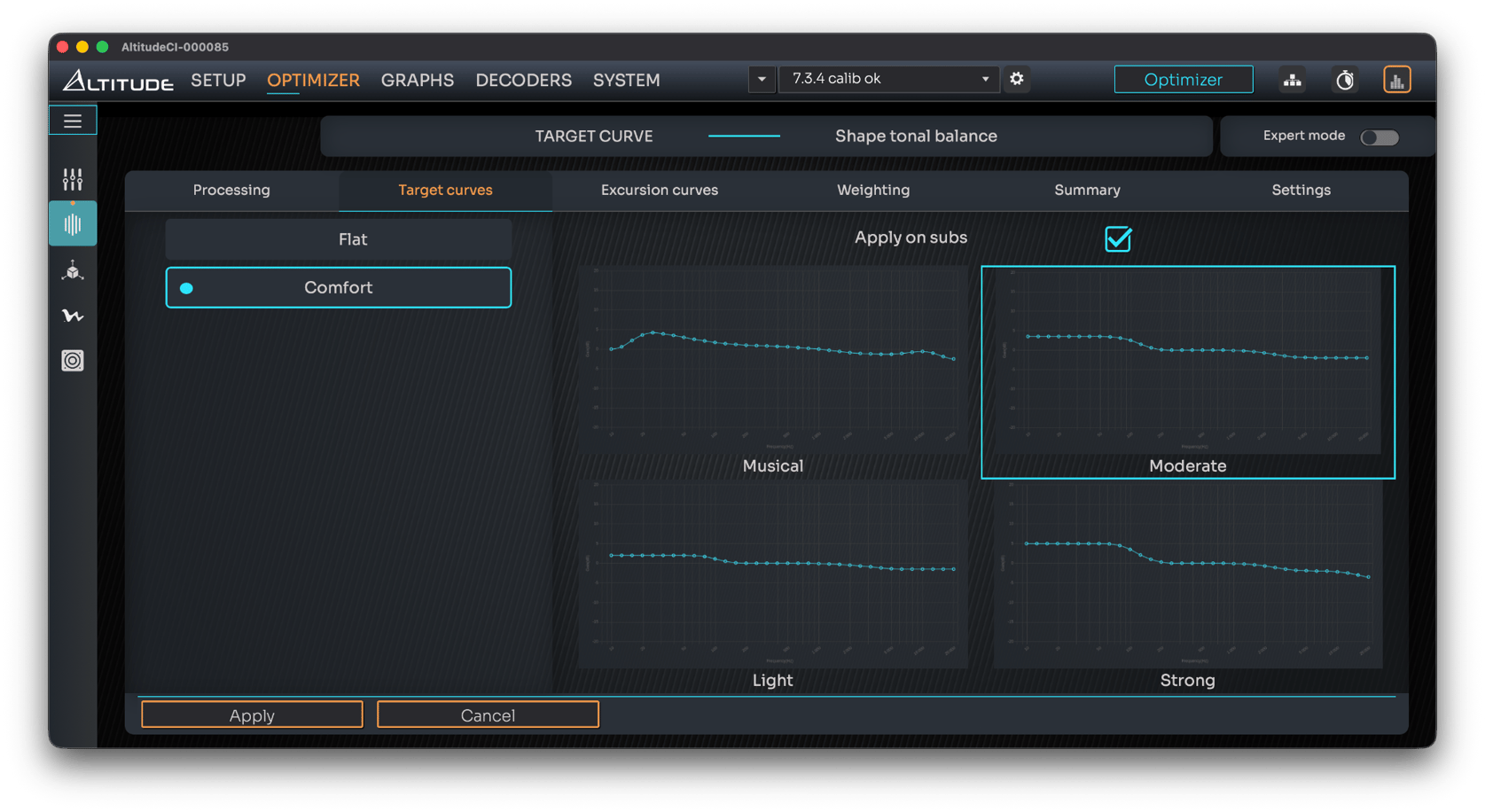This screenshot has width=1485, height=812.
Task: Uncheck the Apply on subs checkbox
Action: [1118, 238]
